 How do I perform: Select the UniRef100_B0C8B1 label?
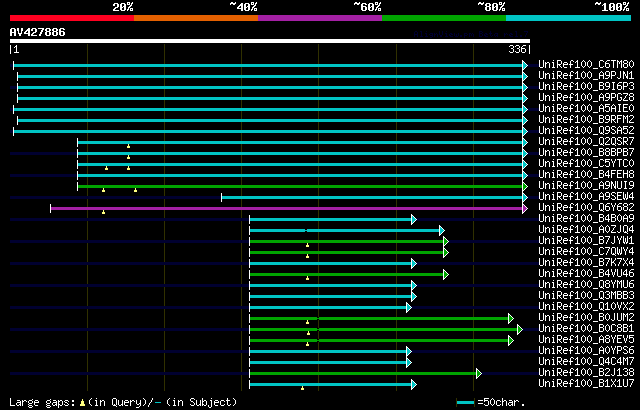pyautogui.click(x=586, y=329)
